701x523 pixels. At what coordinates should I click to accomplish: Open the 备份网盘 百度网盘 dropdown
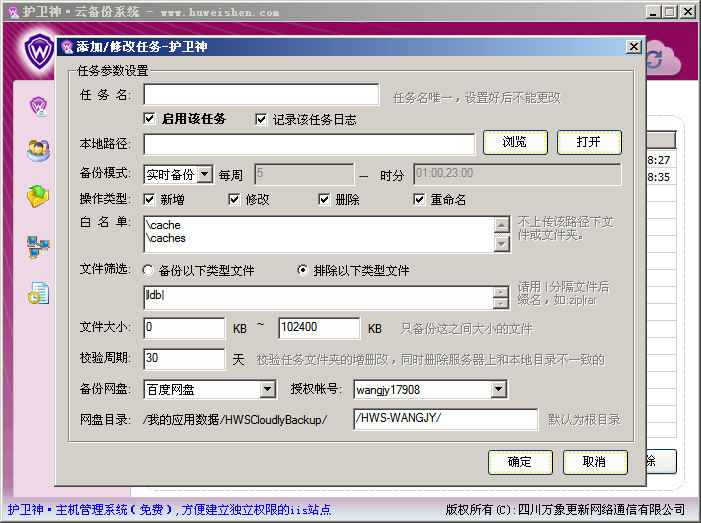coord(267,389)
